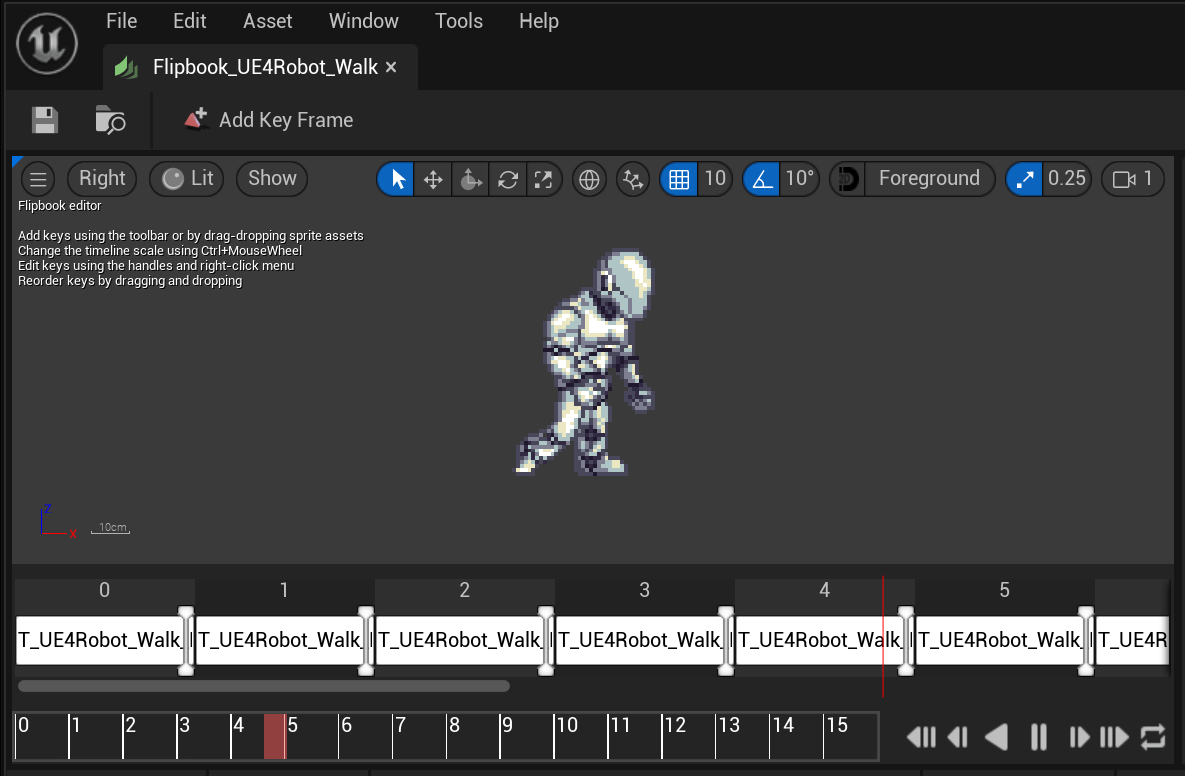Switch to the Translate tool
The width and height of the screenshot is (1185, 776).
[433, 178]
